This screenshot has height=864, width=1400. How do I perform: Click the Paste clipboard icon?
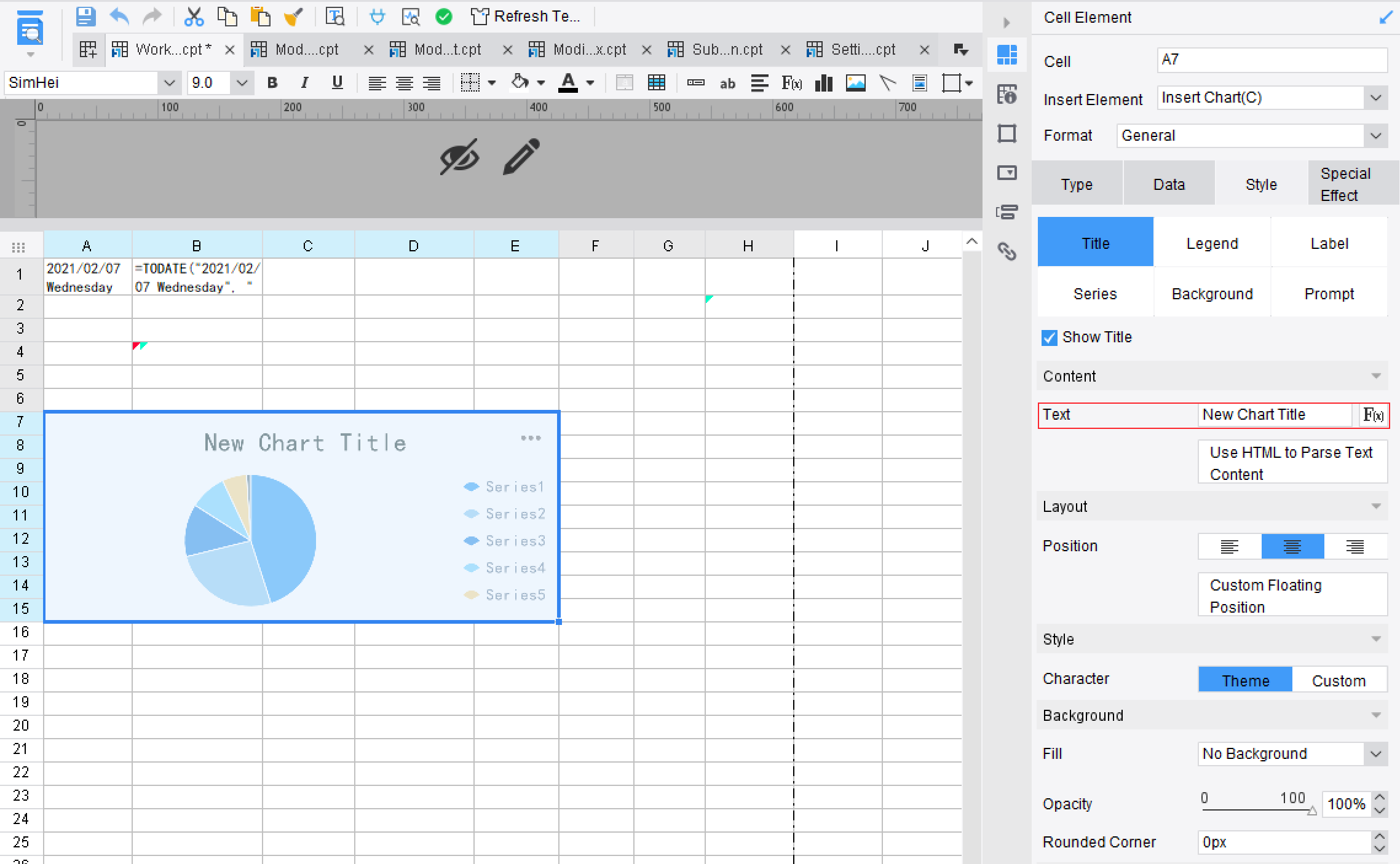(260, 17)
